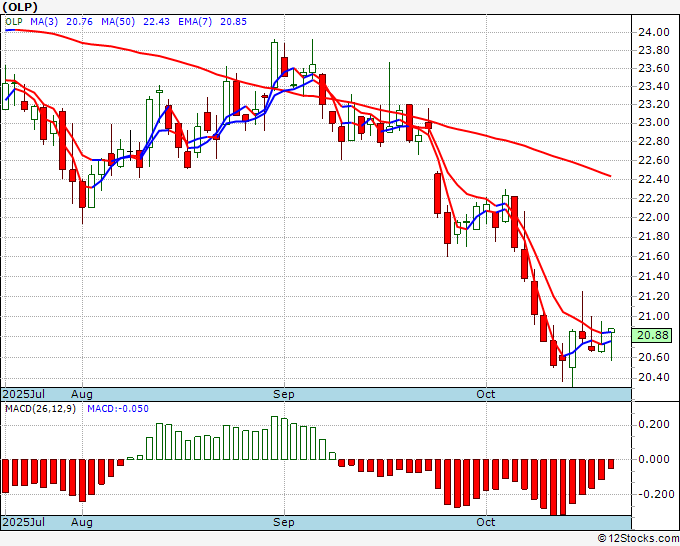Click the OLP ticker title
680x546 pixels.
coord(20,7)
